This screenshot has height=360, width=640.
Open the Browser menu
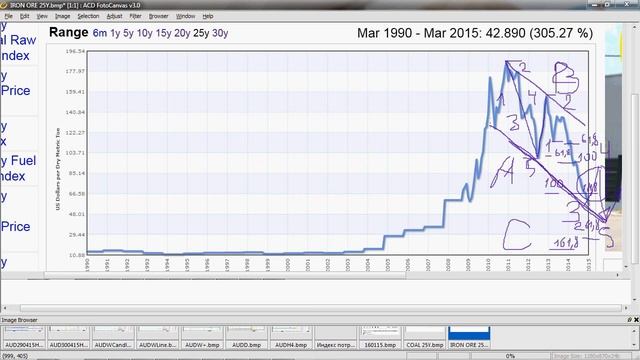(x=158, y=16)
